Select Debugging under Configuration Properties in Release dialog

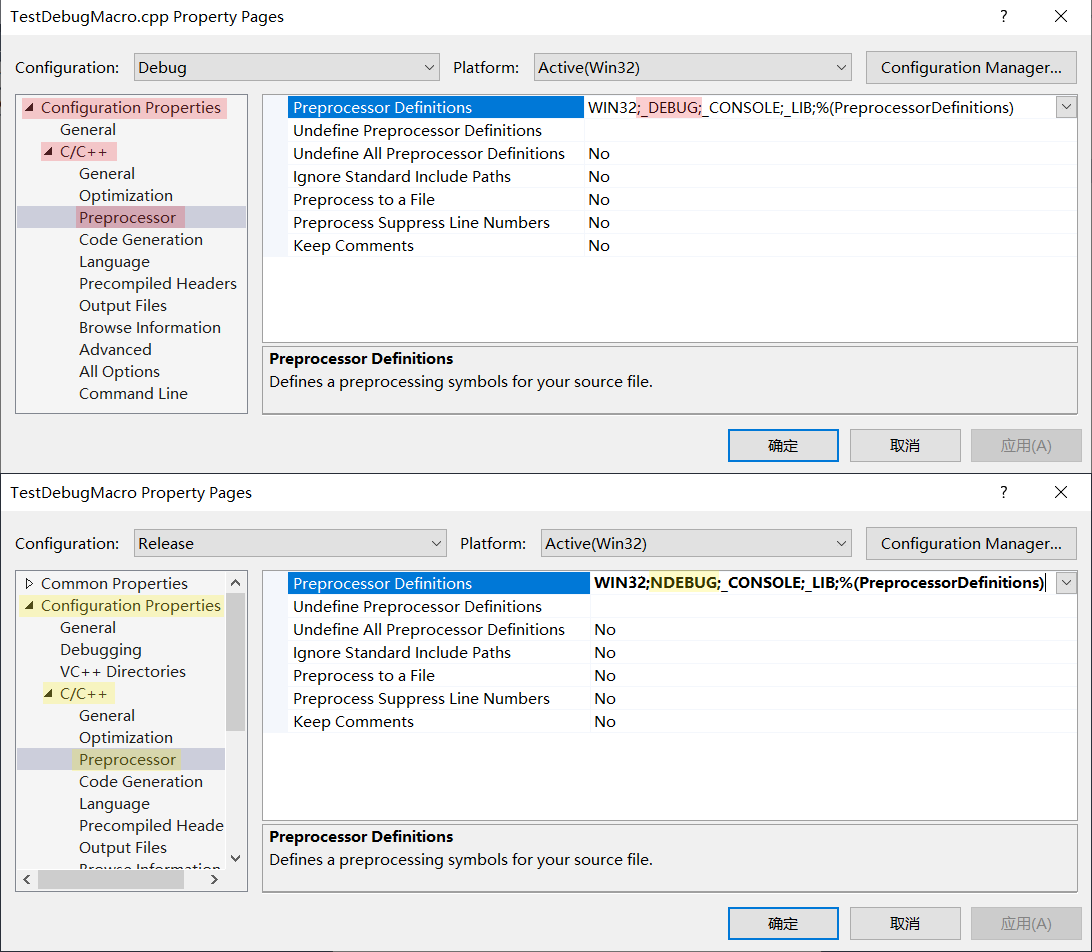pyautogui.click(x=100, y=649)
